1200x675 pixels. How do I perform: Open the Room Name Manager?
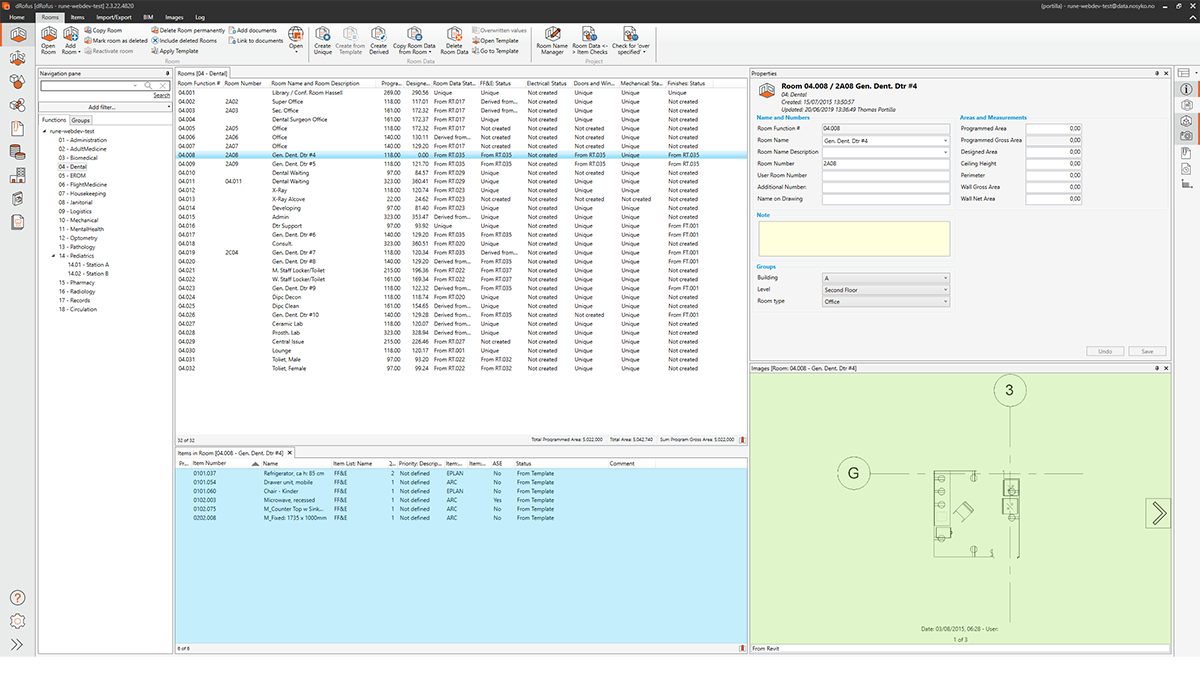551,40
